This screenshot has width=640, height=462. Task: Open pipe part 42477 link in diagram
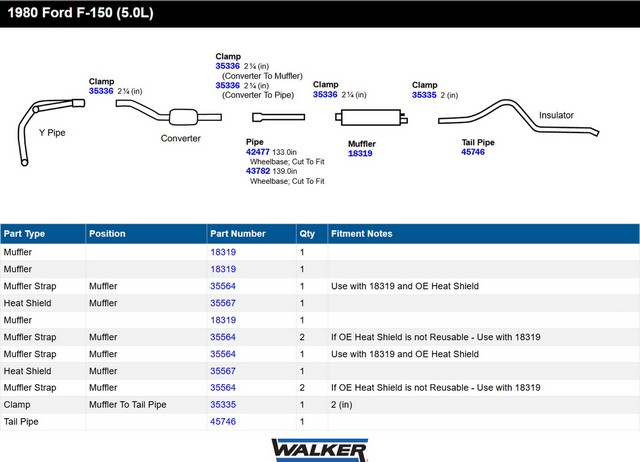(258, 152)
